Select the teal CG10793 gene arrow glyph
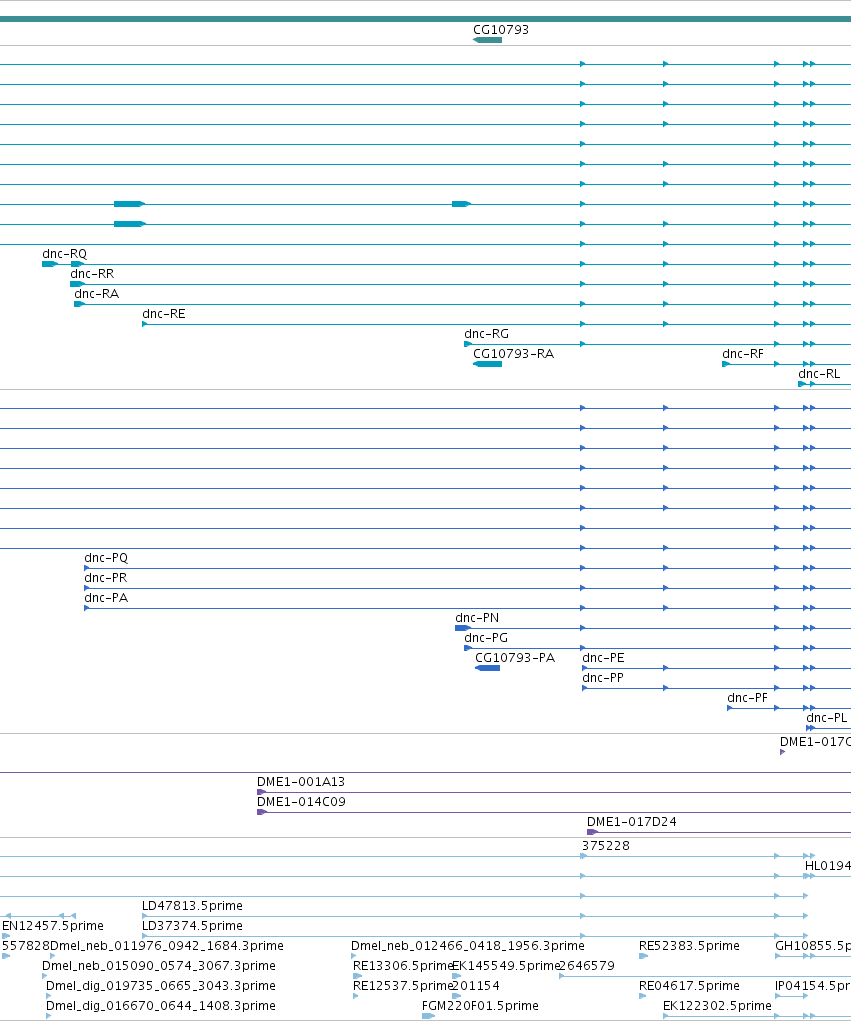Screen dimensions: 851x1021 coord(487,40)
